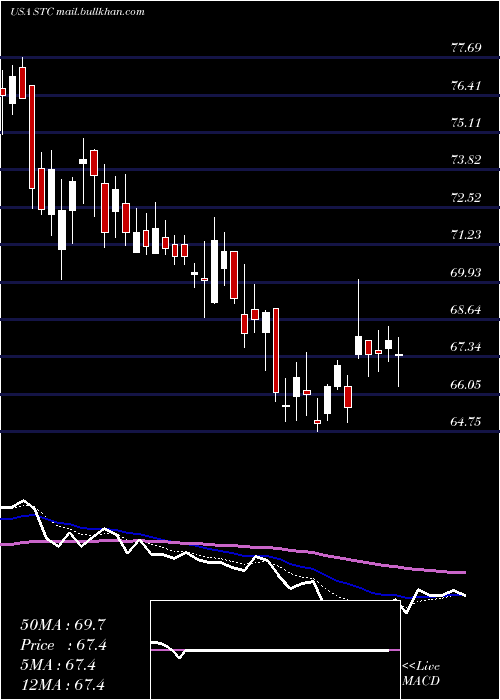Click the 72.52 price axis label
500x700 pixels.
point(466,197)
